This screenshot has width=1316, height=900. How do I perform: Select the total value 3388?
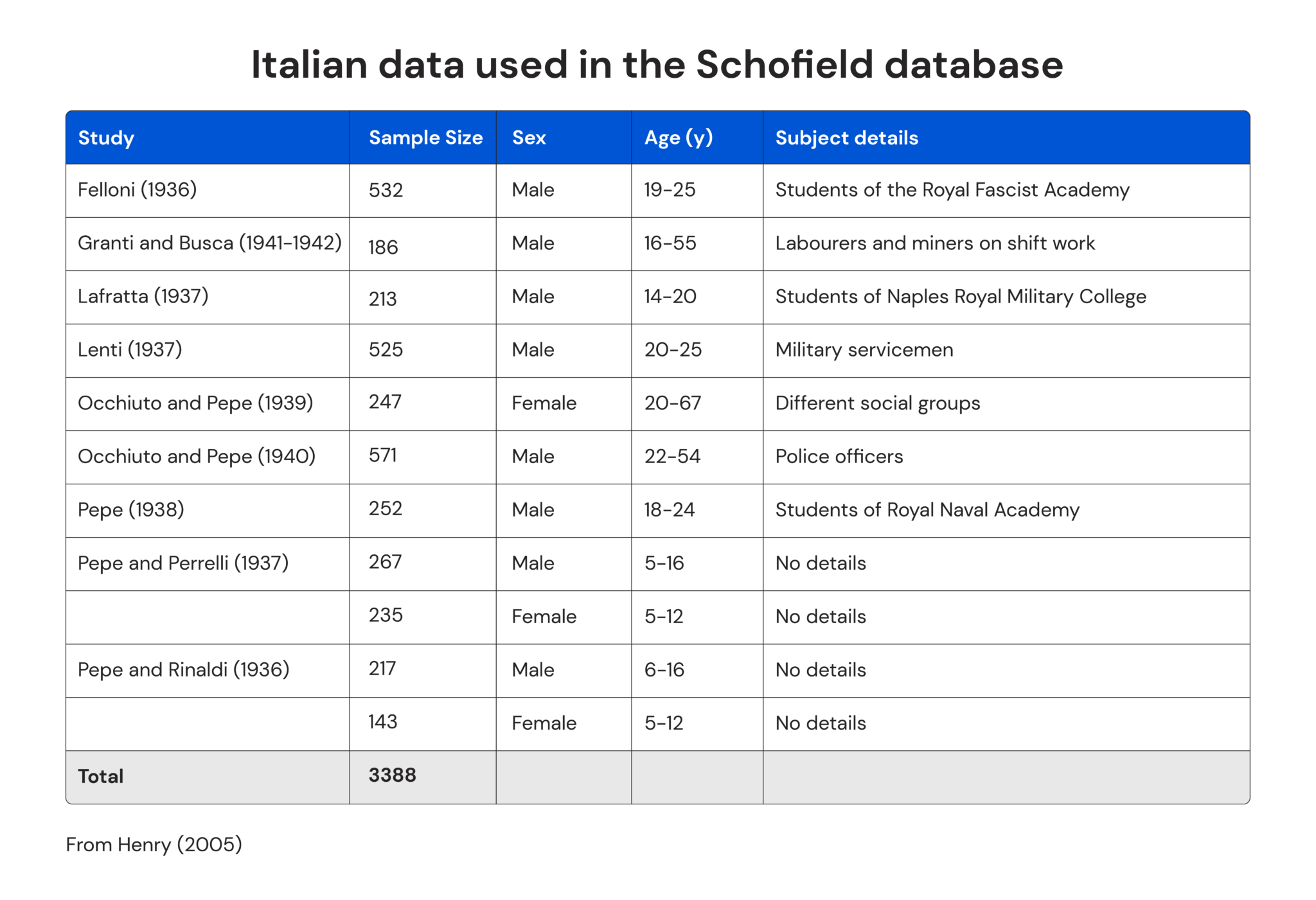392,775
